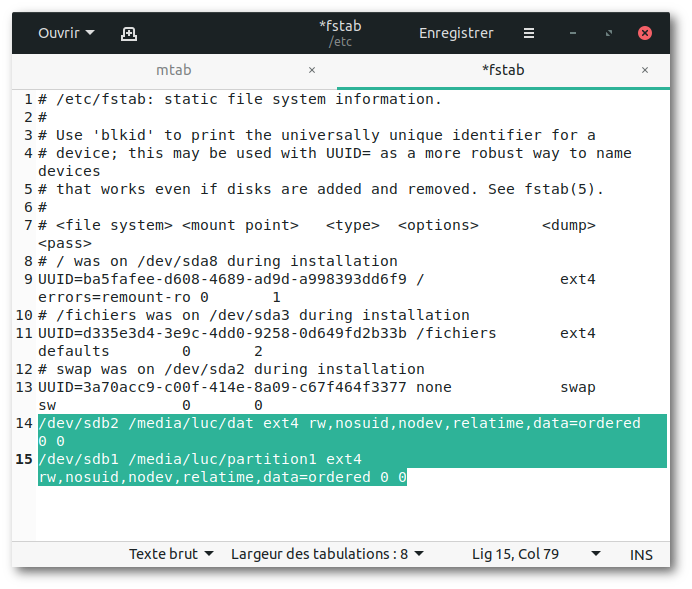Minimize the gedit window
The width and height of the screenshot is (692, 589).
(x=573, y=33)
